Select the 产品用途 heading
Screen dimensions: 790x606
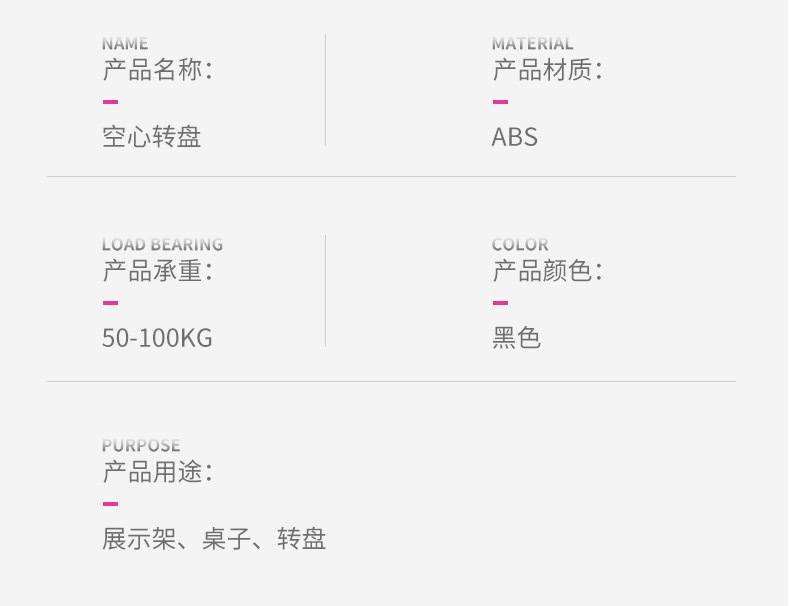(157, 473)
